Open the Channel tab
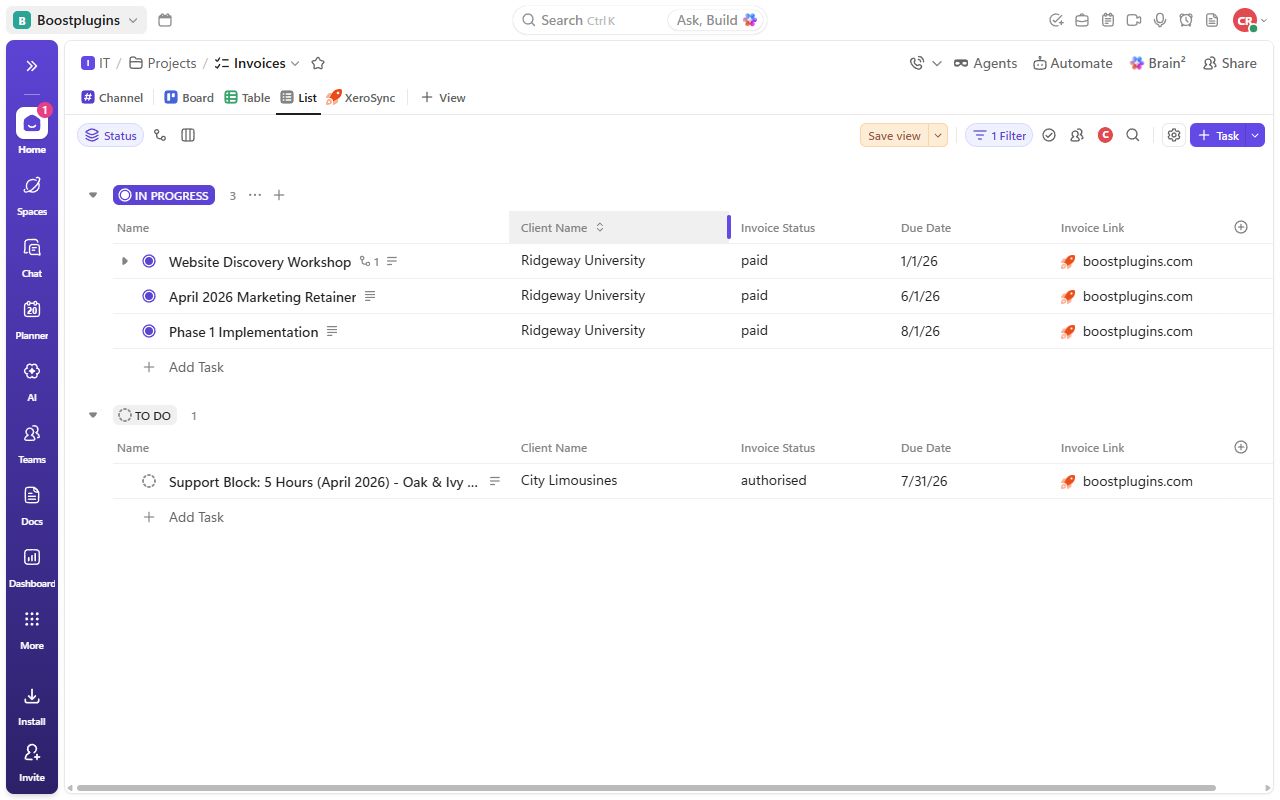1280x800 pixels. click(x=112, y=98)
